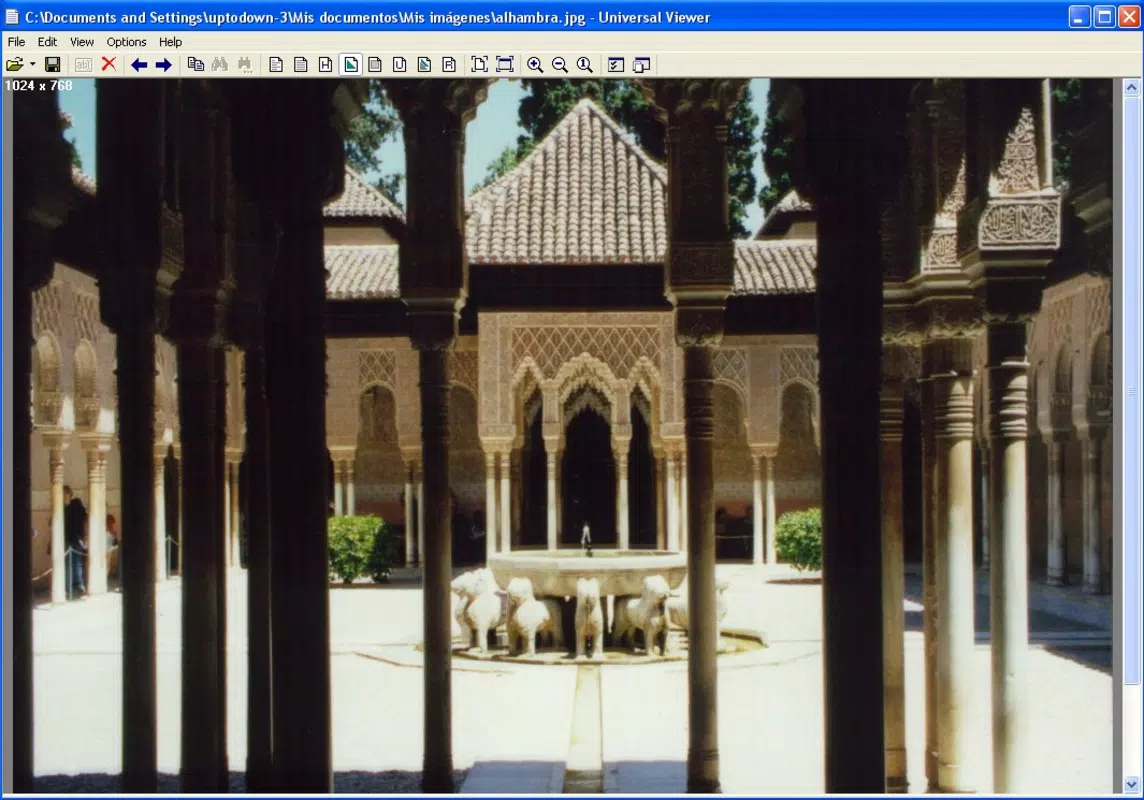Zoom out using the magnifier minus icon
This screenshot has height=800, width=1144.
click(560, 65)
